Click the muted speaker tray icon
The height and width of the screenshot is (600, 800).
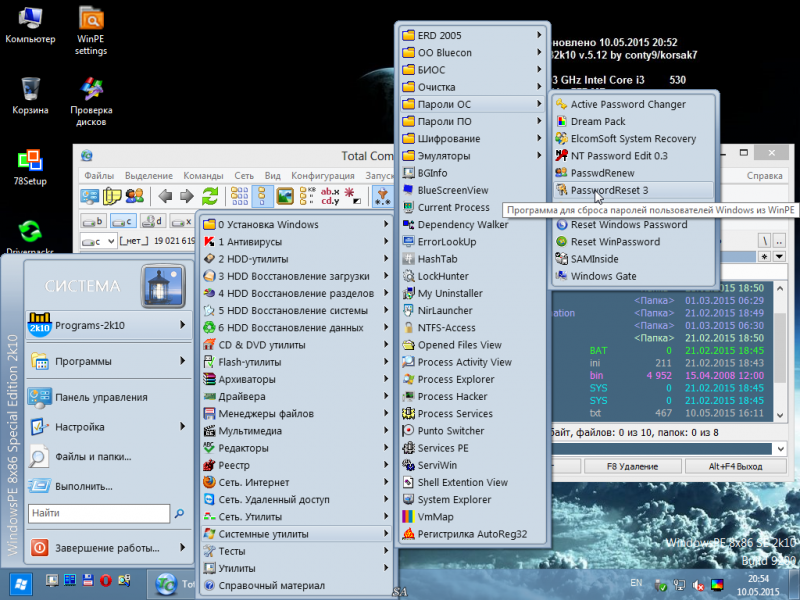tap(697, 585)
